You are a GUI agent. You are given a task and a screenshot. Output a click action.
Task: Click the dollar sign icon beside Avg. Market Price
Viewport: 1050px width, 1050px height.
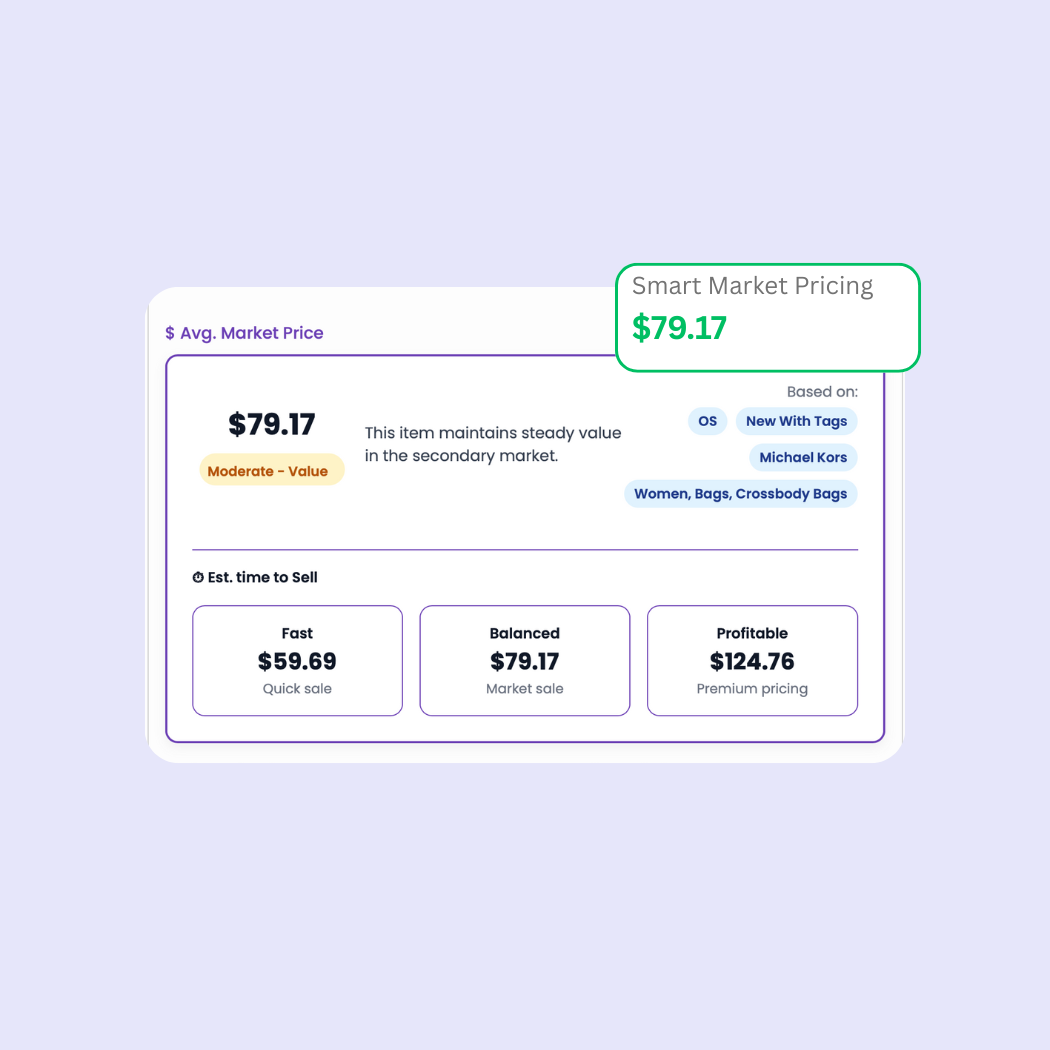coord(168,333)
